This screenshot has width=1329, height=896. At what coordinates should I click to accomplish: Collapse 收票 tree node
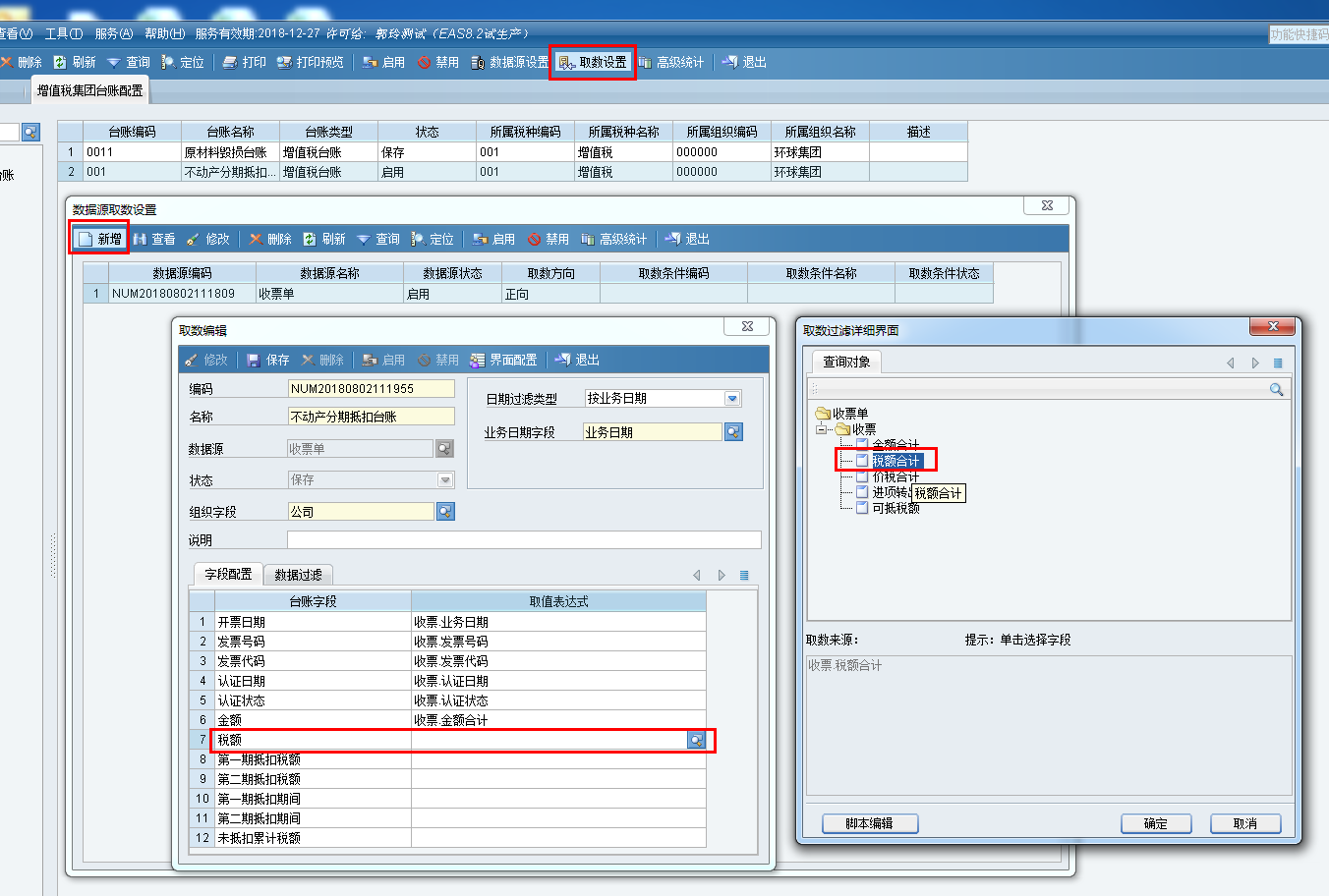click(x=821, y=429)
